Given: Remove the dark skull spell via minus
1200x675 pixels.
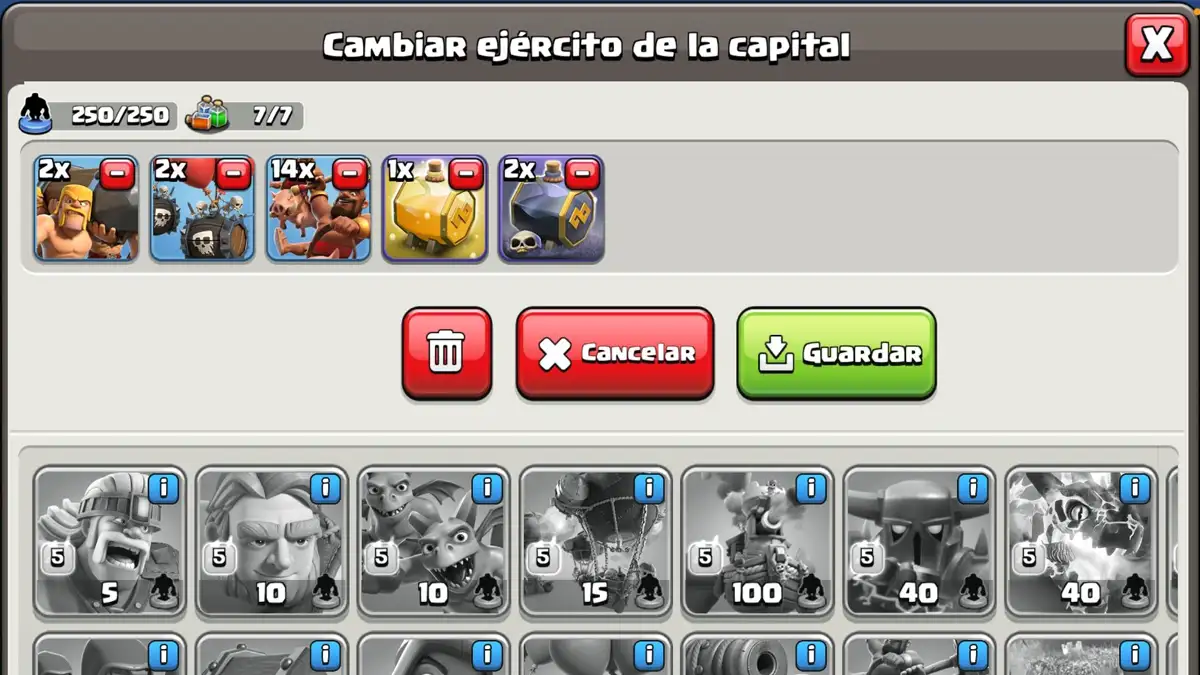Looking at the screenshot, I should tap(582, 174).
